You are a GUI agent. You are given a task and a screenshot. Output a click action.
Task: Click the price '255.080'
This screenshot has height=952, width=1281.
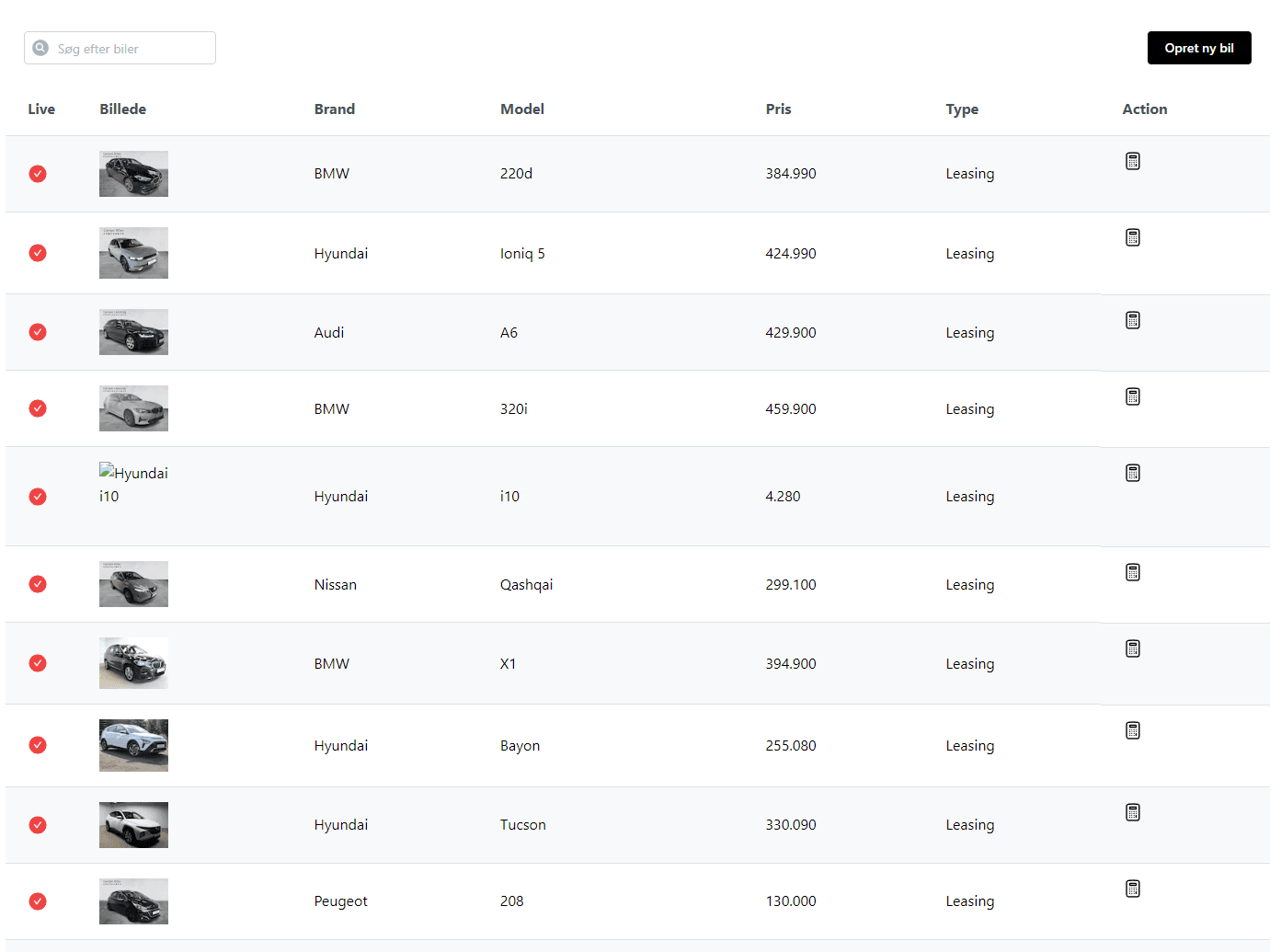791,746
